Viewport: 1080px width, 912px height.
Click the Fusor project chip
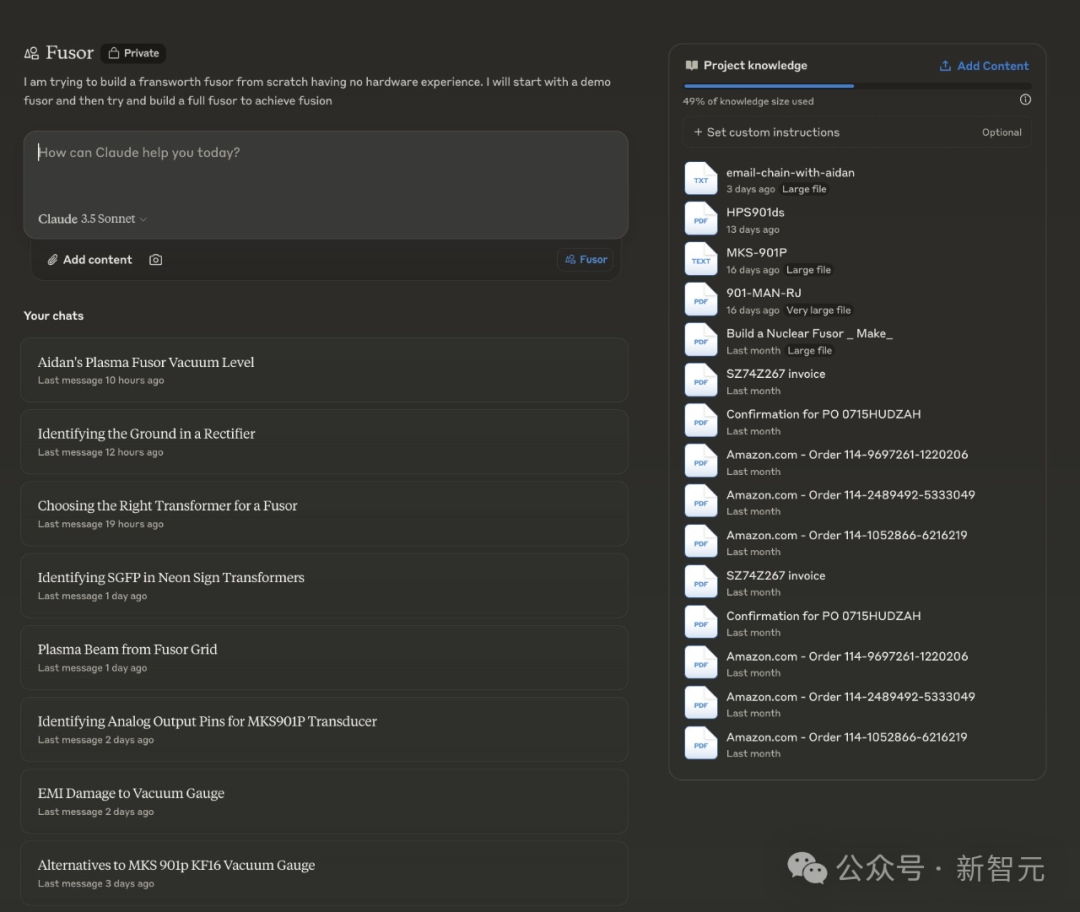pyautogui.click(x=585, y=260)
